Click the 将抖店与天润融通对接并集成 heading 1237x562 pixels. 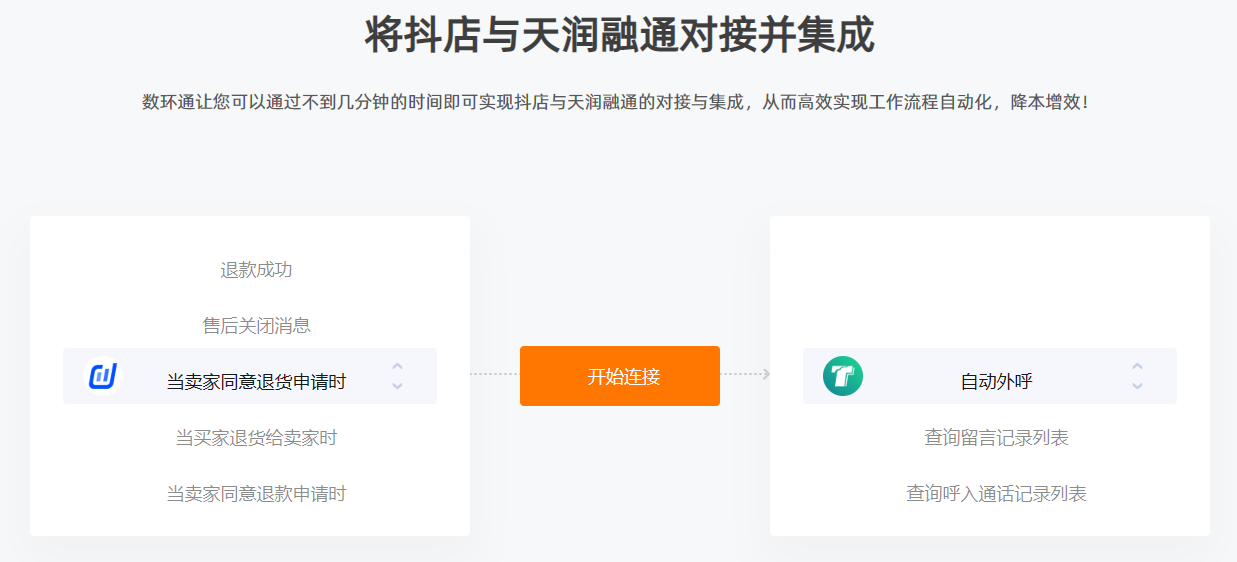[619, 35]
